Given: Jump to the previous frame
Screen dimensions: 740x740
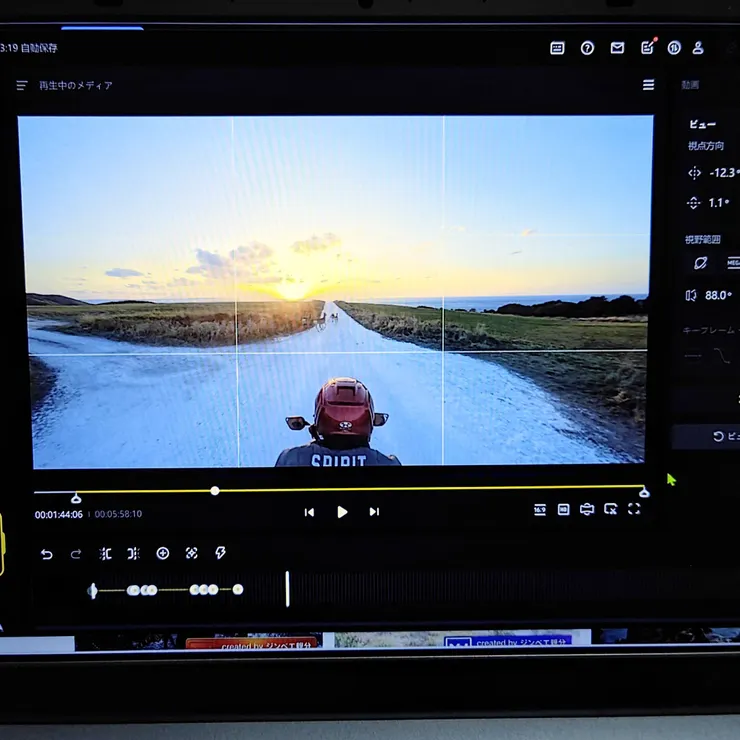Looking at the screenshot, I should 309,513.
